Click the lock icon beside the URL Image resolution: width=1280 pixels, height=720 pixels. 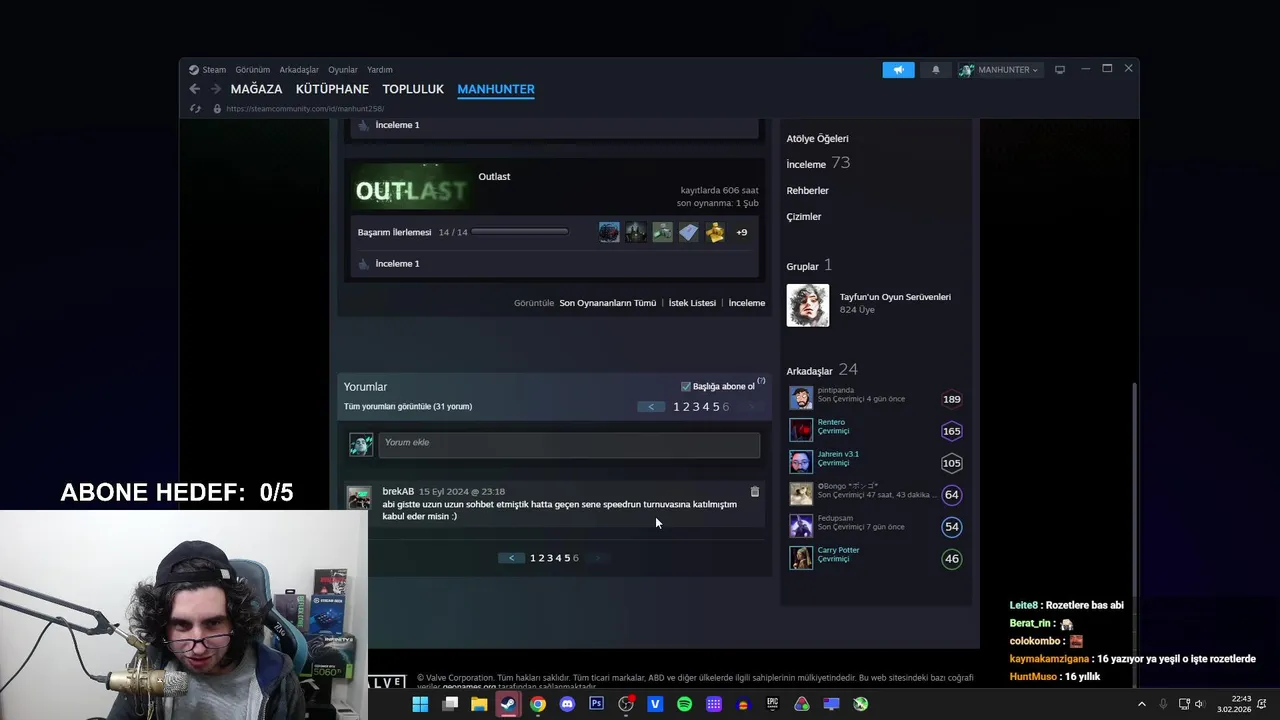point(217,108)
